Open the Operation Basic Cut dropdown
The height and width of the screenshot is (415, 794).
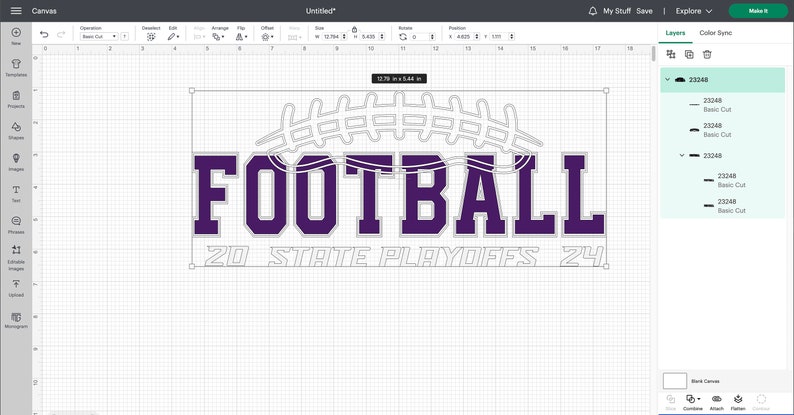99,36
